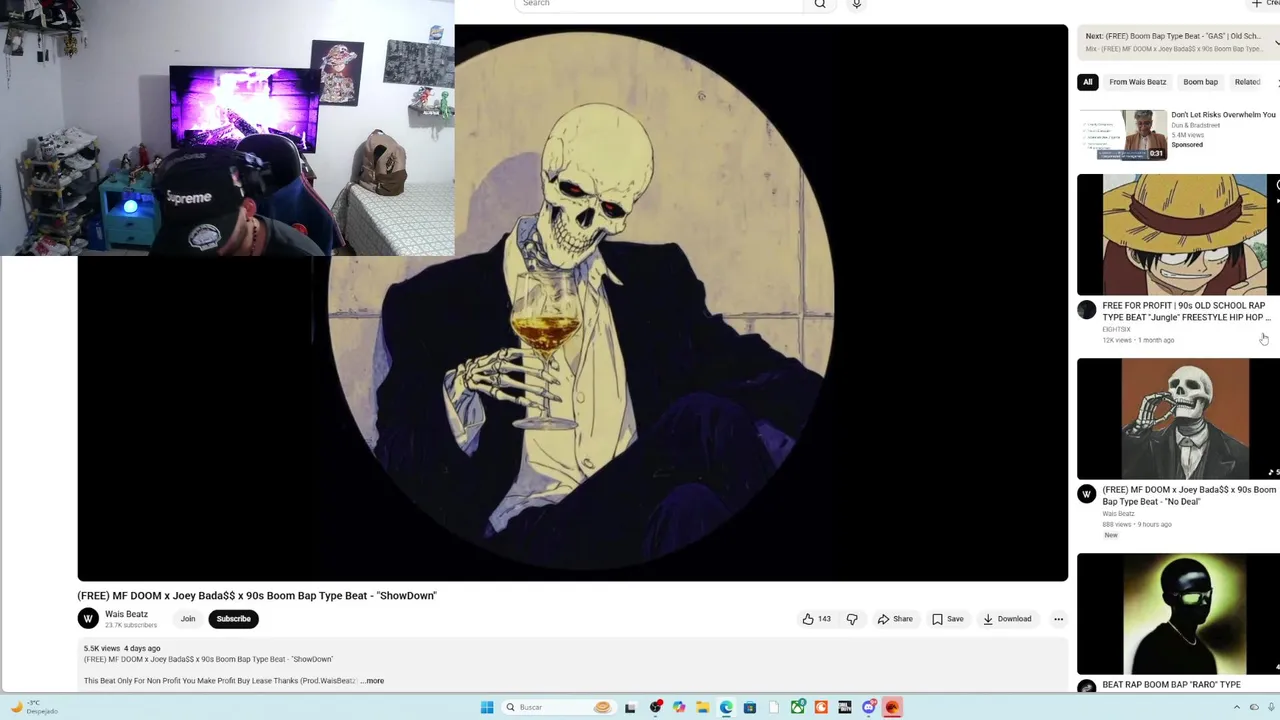Switch to Microsoft Edge in the taskbar
This screenshot has width=1280, height=720.
(726, 707)
